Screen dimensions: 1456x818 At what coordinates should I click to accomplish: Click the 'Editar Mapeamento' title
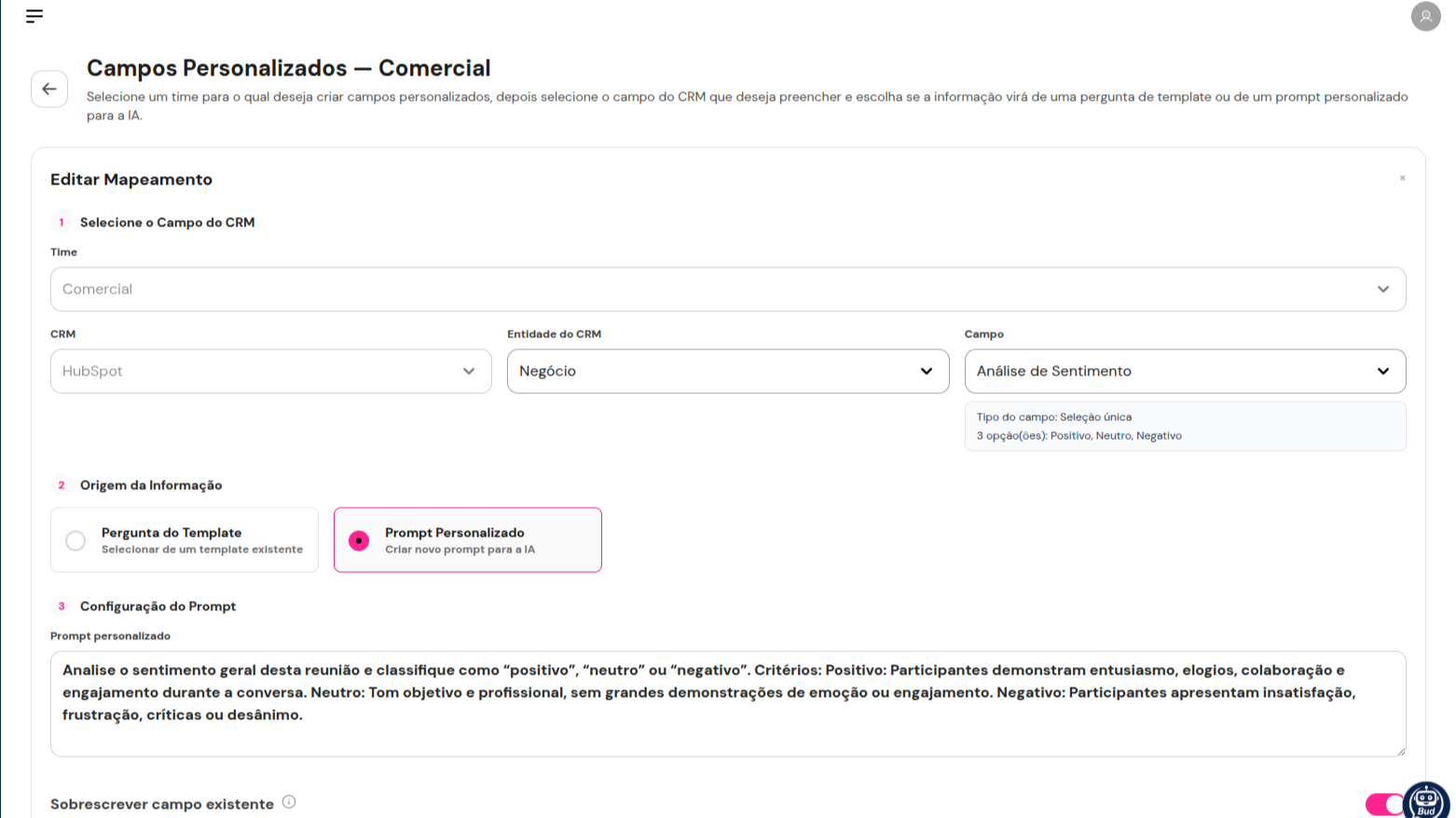pos(131,180)
